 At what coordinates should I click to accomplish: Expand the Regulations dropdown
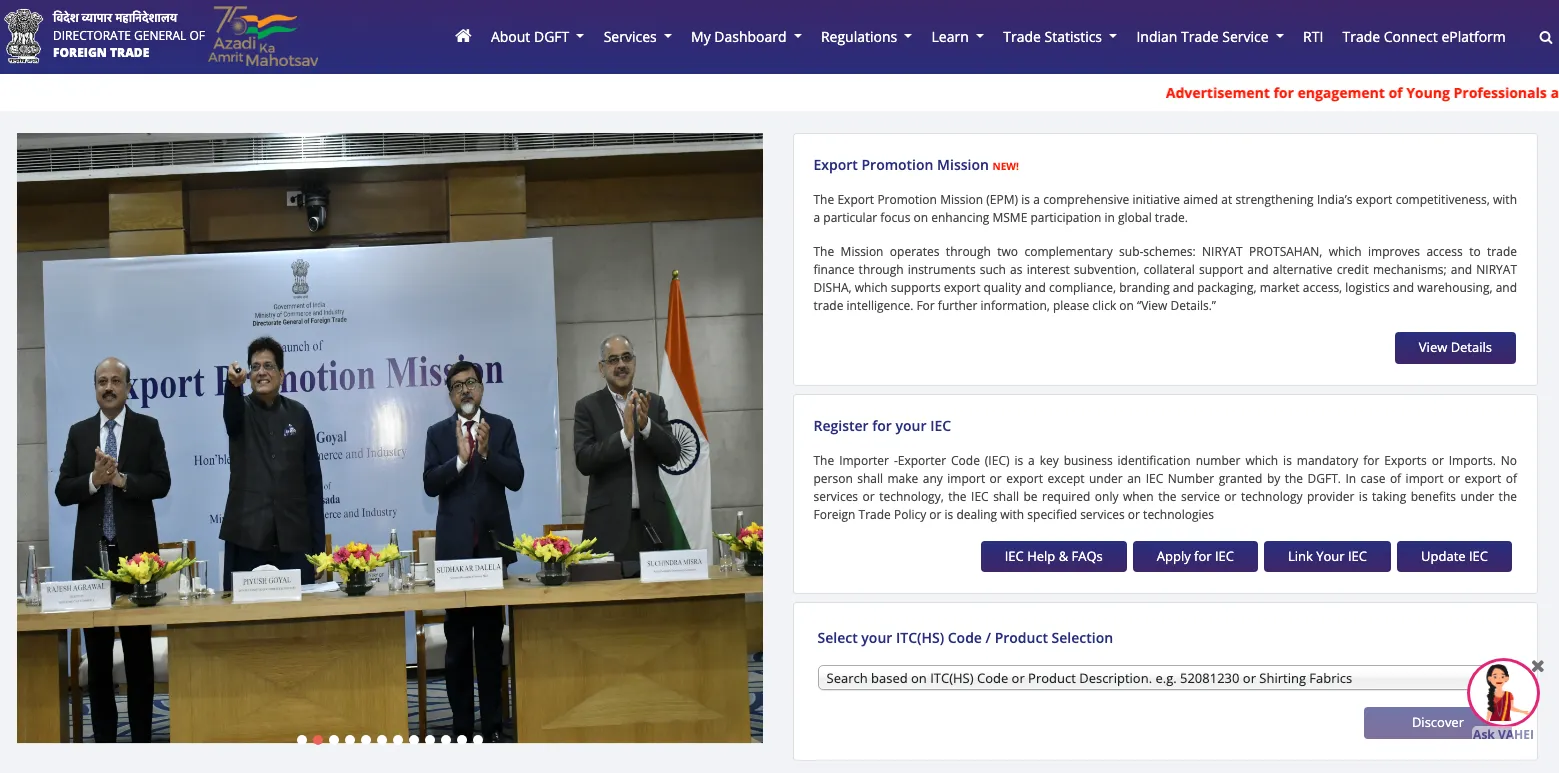866,37
